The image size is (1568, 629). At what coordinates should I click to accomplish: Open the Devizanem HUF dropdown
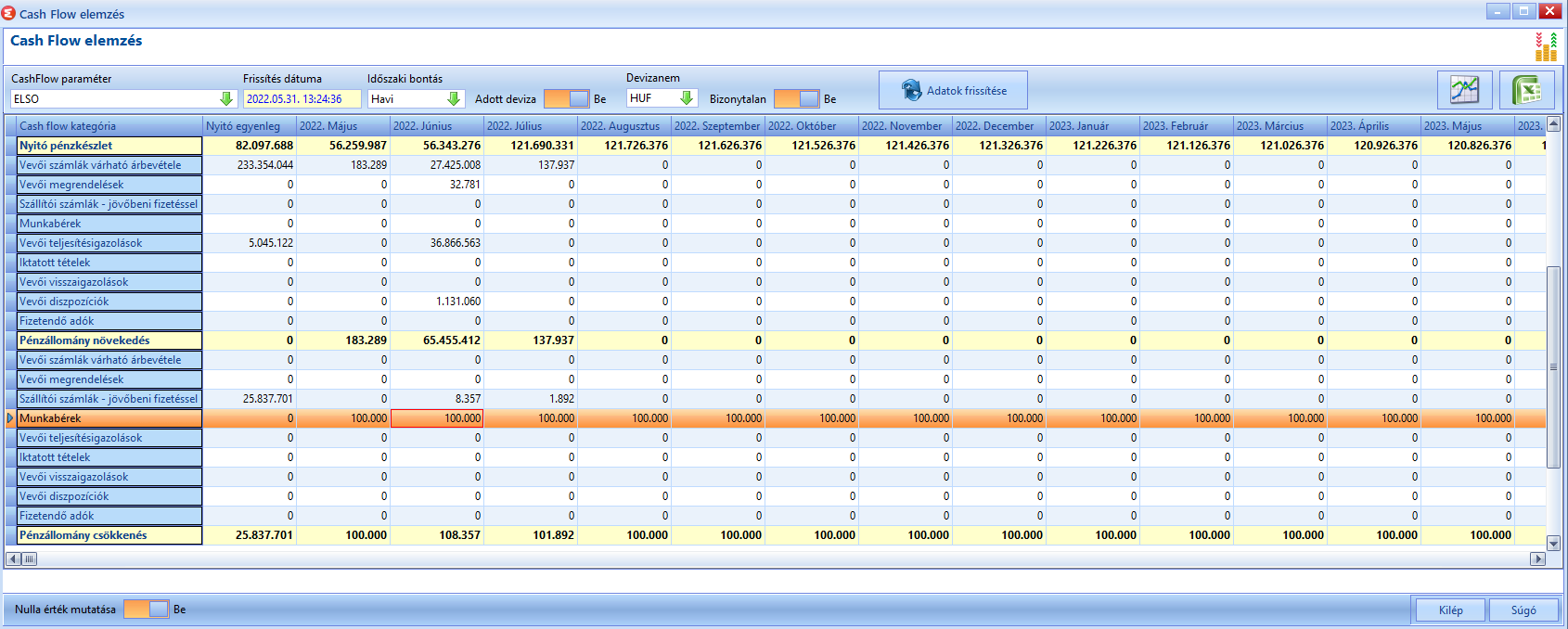point(687,97)
